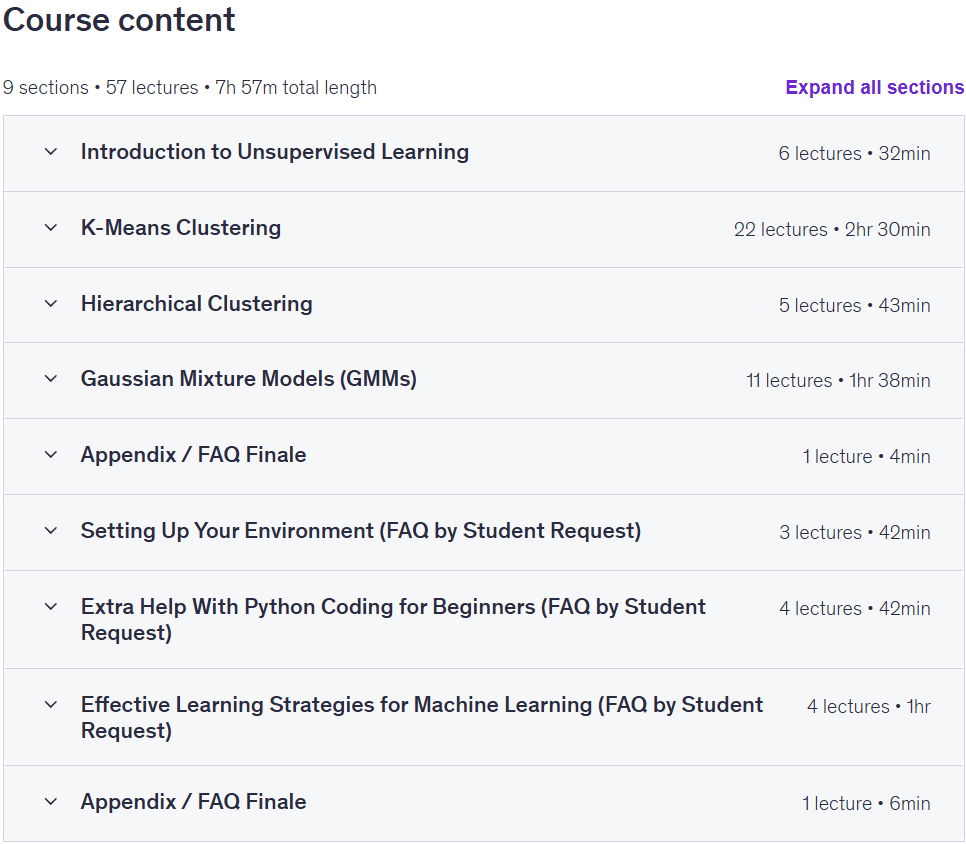966x844 pixels.
Task: Click the "6 lectures • 32min" text
Action: 854,153
